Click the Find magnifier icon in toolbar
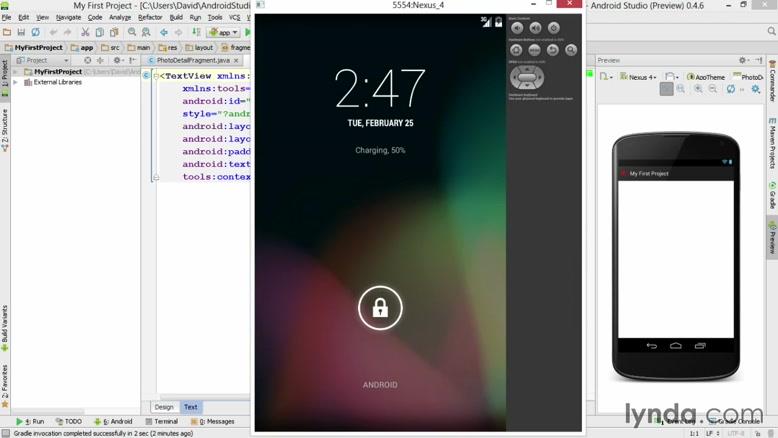778x438 pixels. (132, 32)
